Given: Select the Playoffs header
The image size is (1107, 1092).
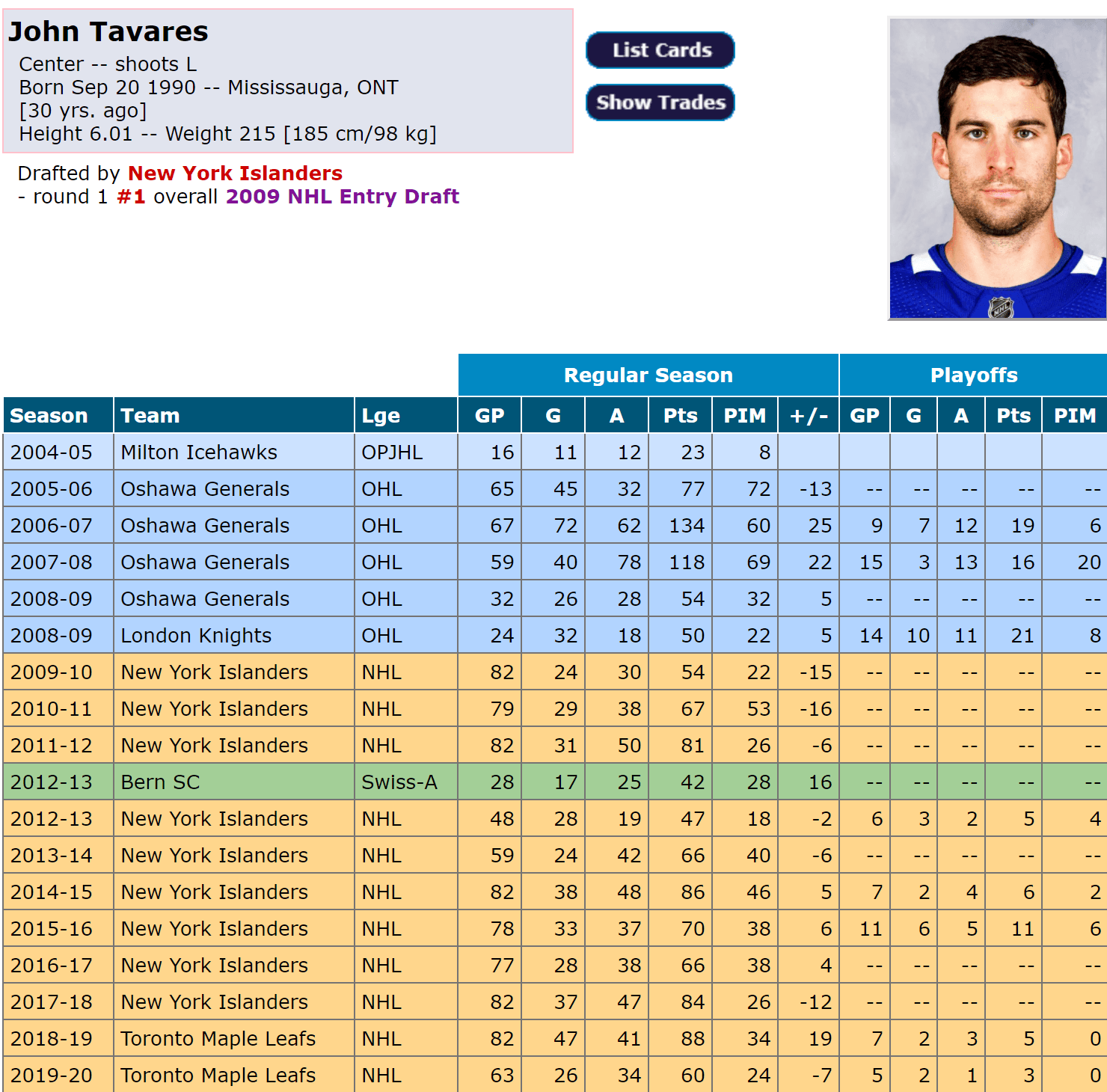Looking at the screenshot, I should tap(973, 375).
